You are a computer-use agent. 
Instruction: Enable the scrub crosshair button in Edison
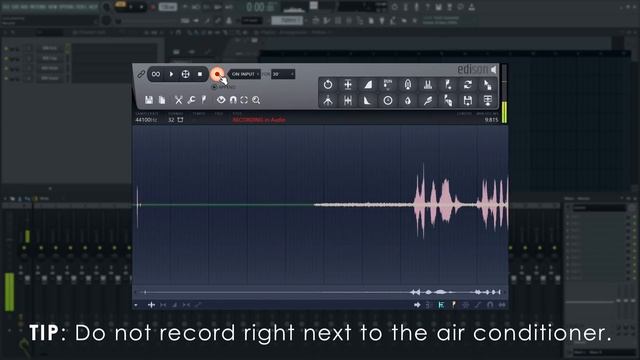tap(185, 74)
